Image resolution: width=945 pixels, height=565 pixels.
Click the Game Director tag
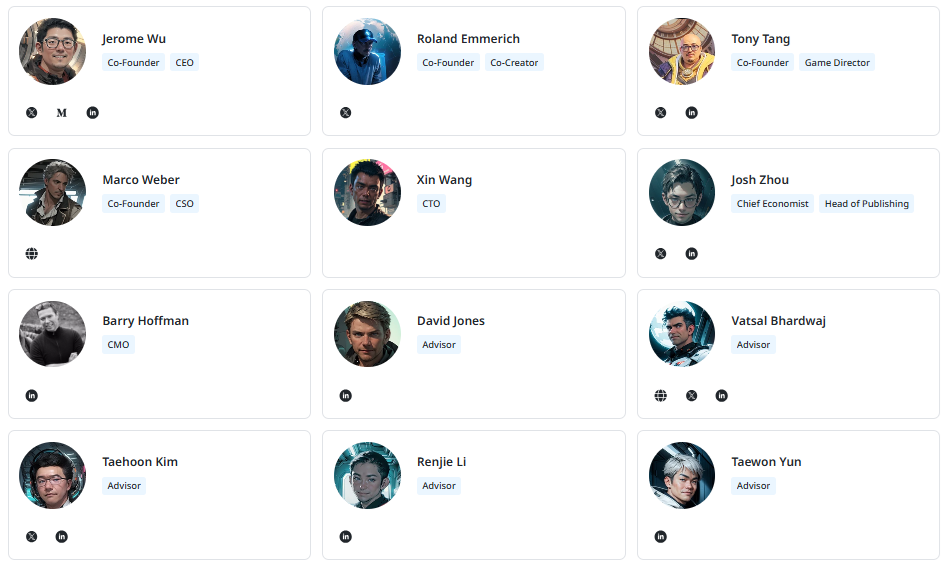(x=837, y=63)
